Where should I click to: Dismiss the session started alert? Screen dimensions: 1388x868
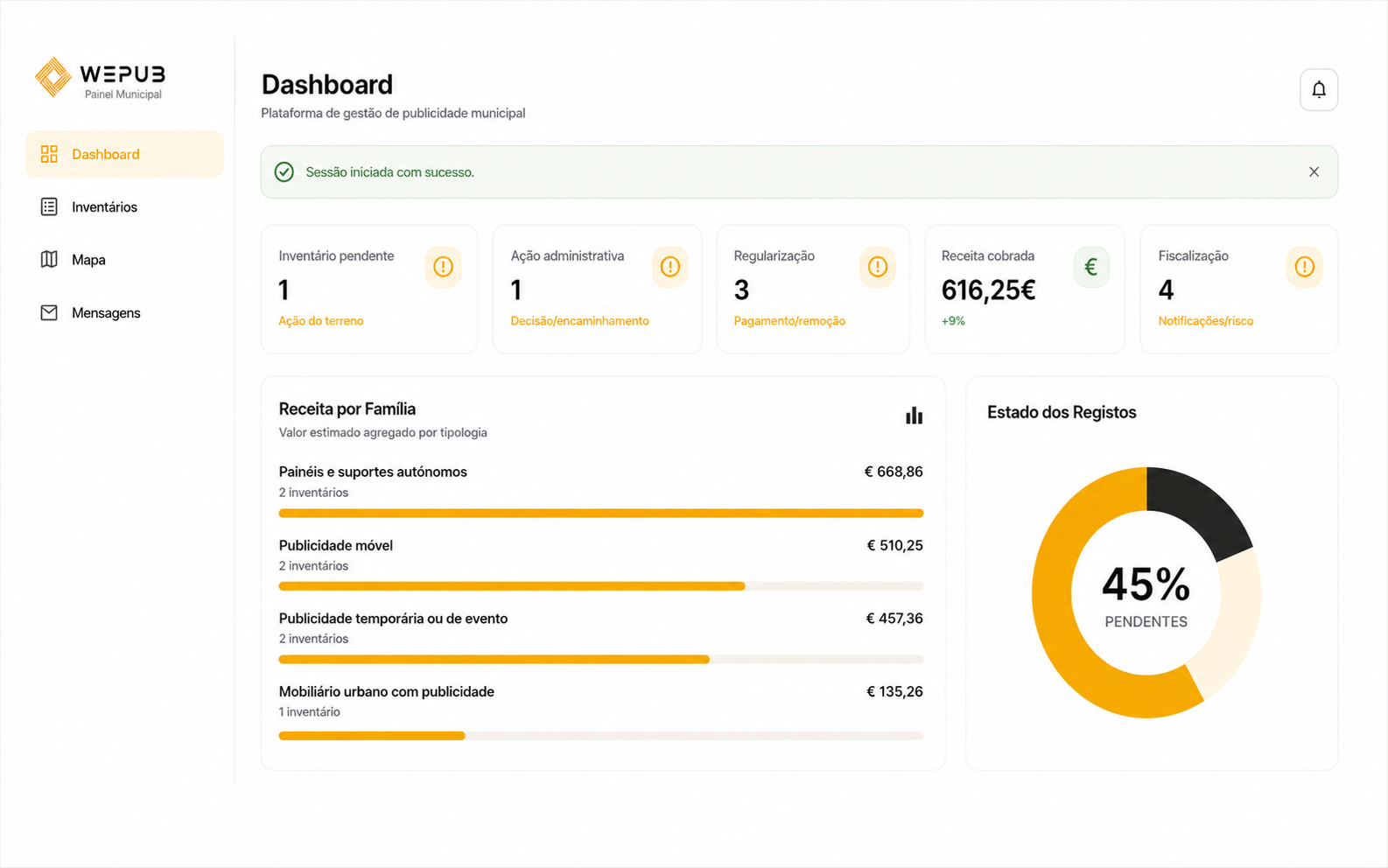click(x=1314, y=171)
